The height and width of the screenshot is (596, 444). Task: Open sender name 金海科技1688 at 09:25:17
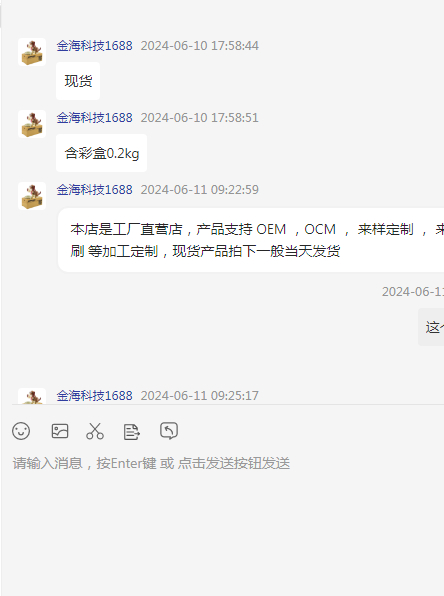(94, 396)
